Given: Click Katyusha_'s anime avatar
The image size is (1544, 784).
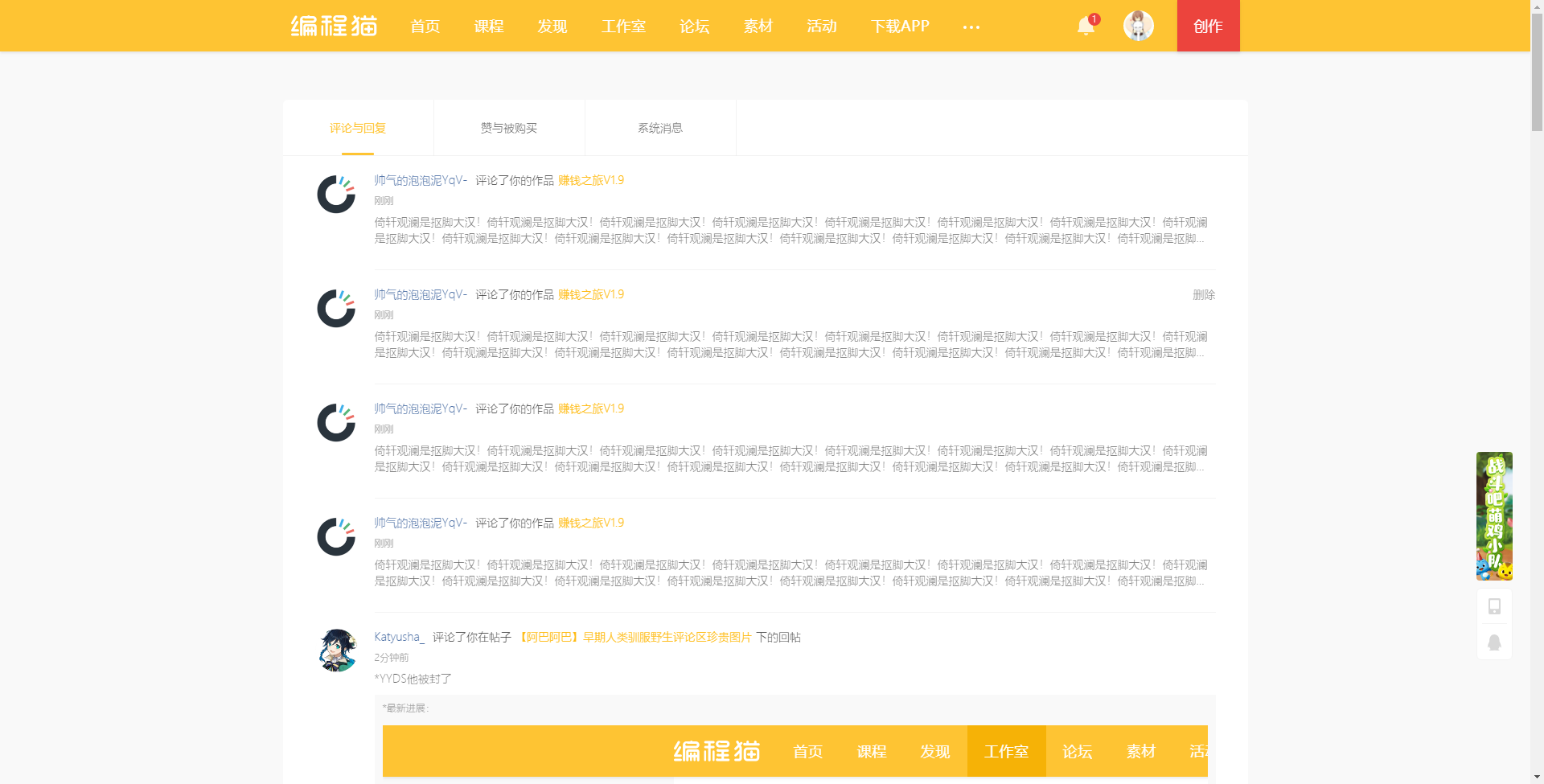Looking at the screenshot, I should (x=336, y=651).
